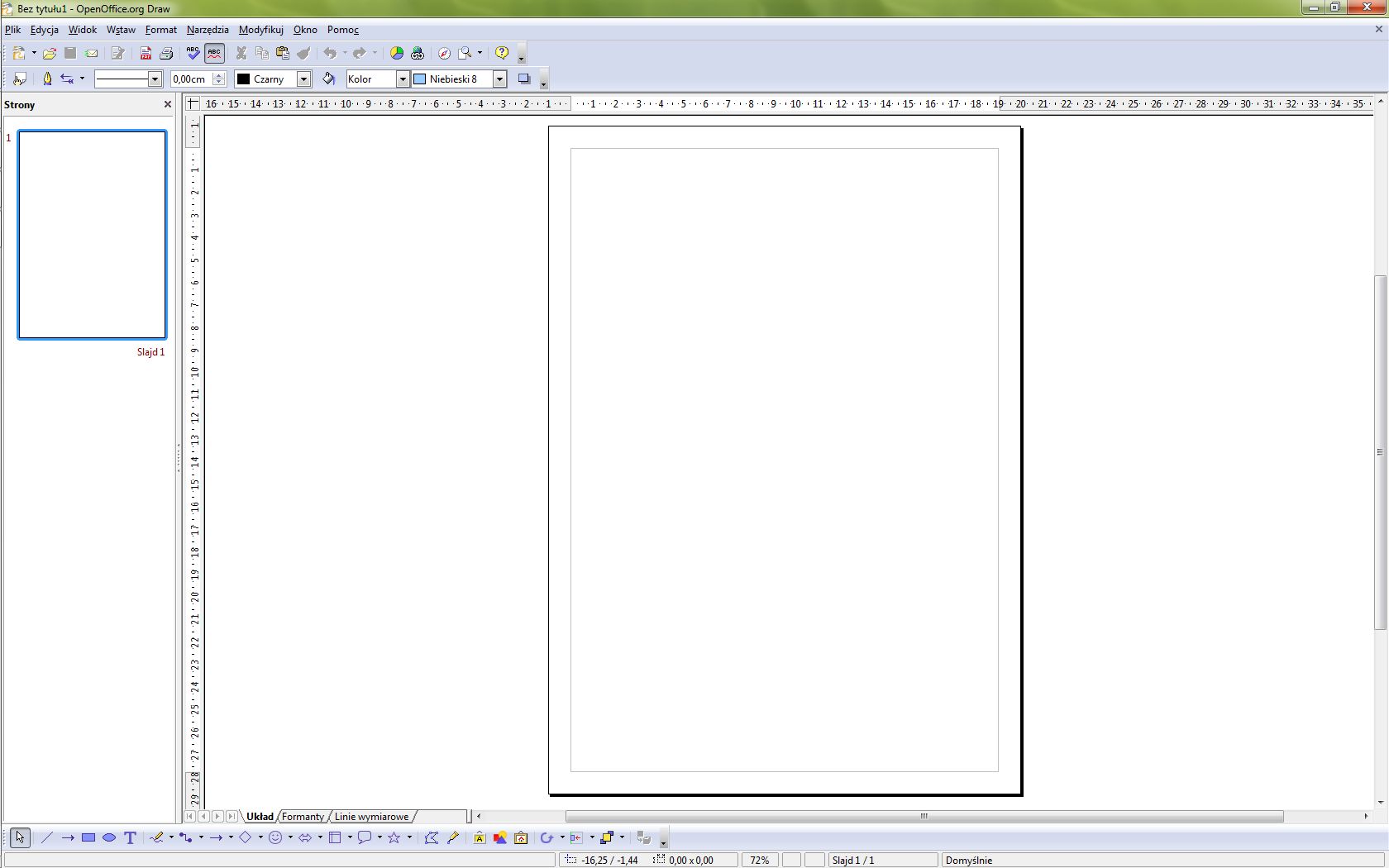The width and height of the screenshot is (1389, 868).
Task: Click the Open file folder icon
Action: click(50, 53)
